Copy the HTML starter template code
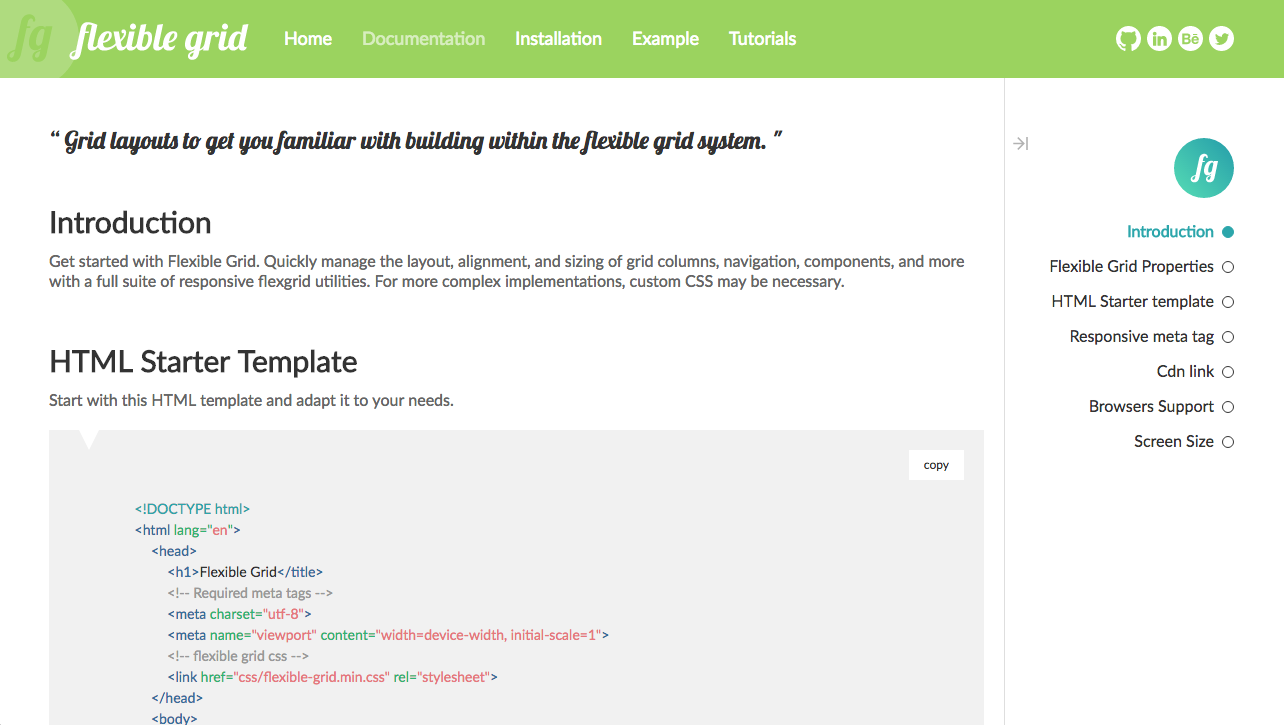The width and height of the screenshot is (1284, 725). click(x=935, y=464)
